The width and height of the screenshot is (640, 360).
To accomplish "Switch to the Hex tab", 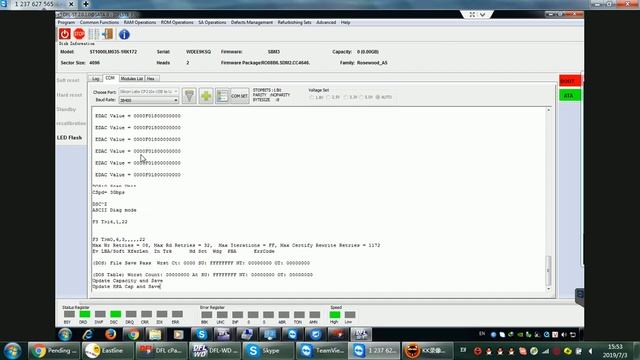I will [x=151, y=78].
